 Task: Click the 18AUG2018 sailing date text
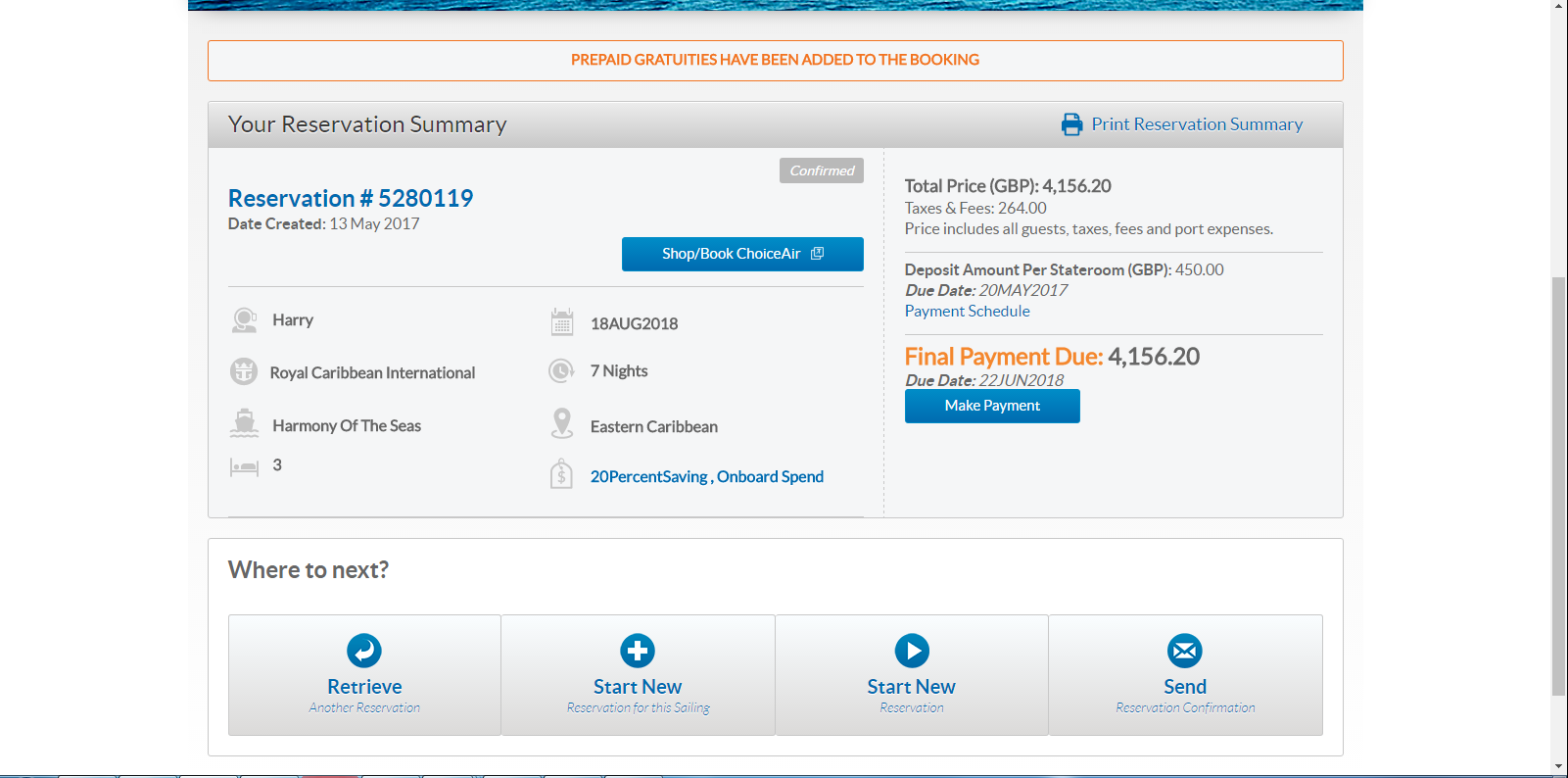click(x=634, y=324)
